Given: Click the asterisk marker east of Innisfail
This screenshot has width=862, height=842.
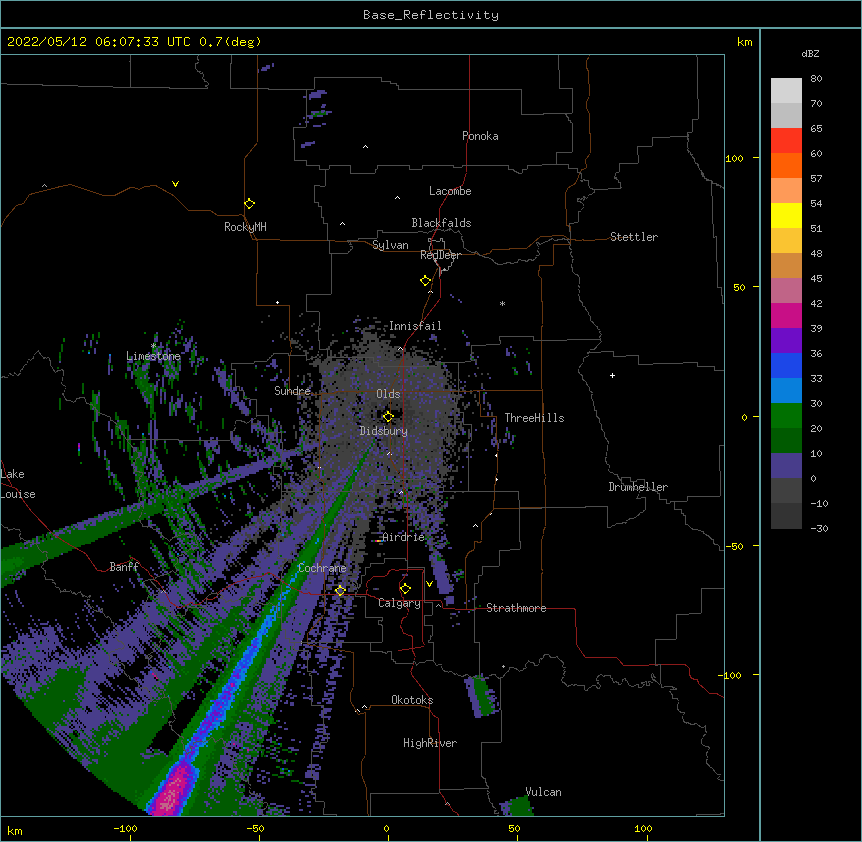Looking at the screenshot, I should pyautogui.click(x=502, y=303).
